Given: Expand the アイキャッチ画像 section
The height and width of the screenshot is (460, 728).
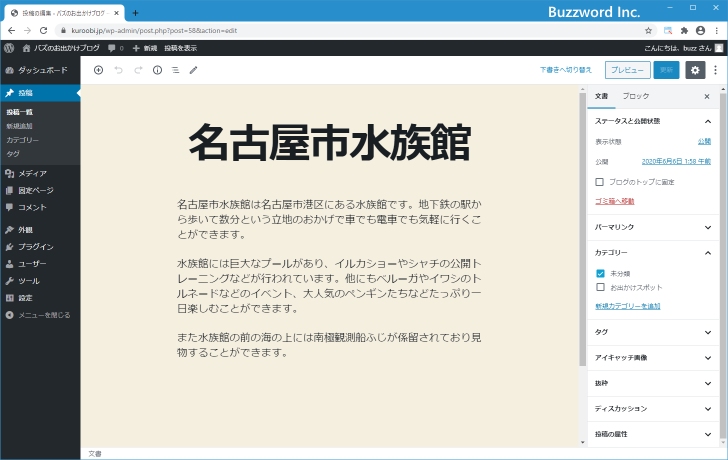Looking at the screenshot, I should tap(653, 358).
